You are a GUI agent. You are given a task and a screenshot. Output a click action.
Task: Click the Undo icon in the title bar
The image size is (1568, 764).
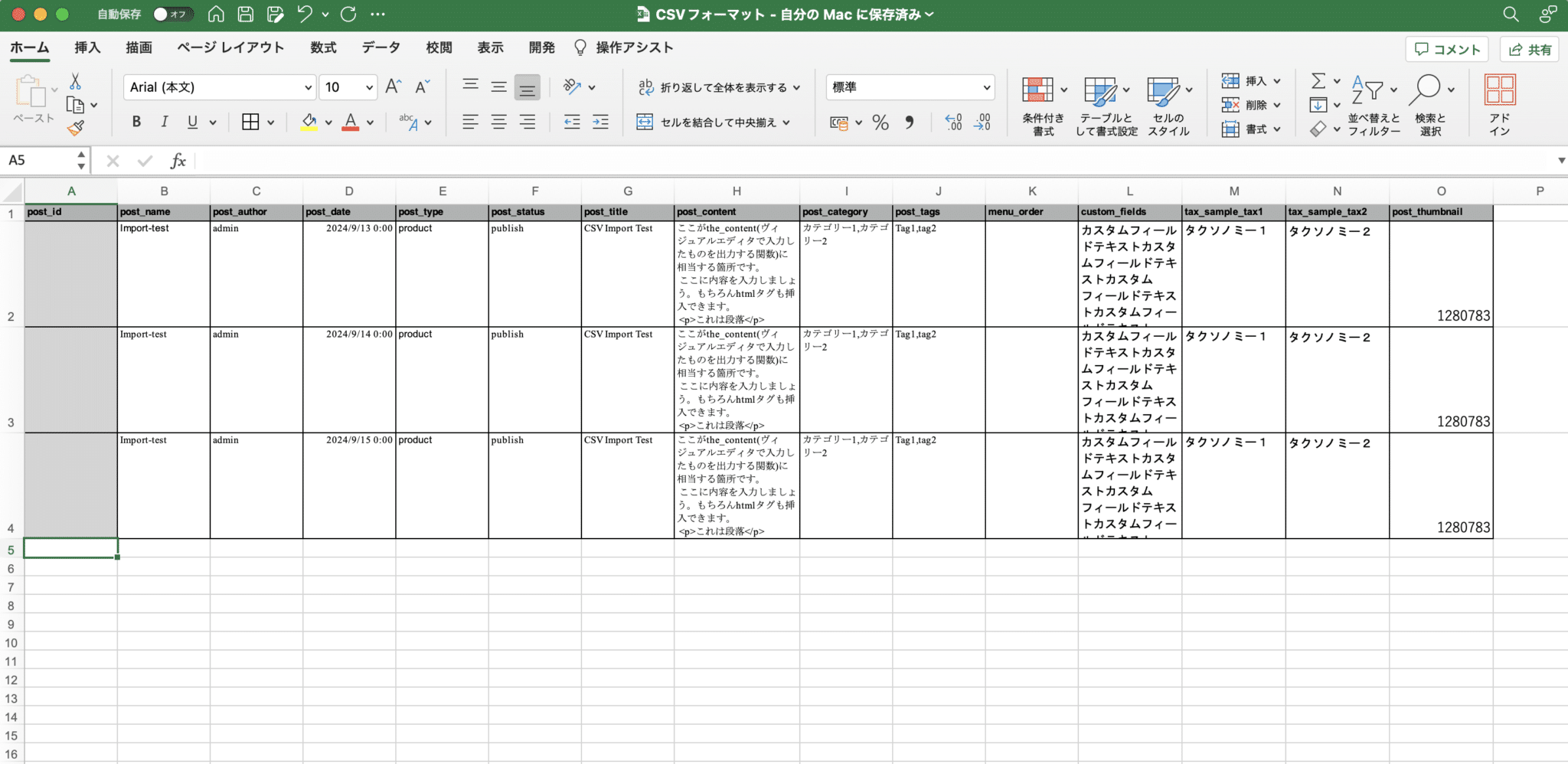[x=304, y=14]
